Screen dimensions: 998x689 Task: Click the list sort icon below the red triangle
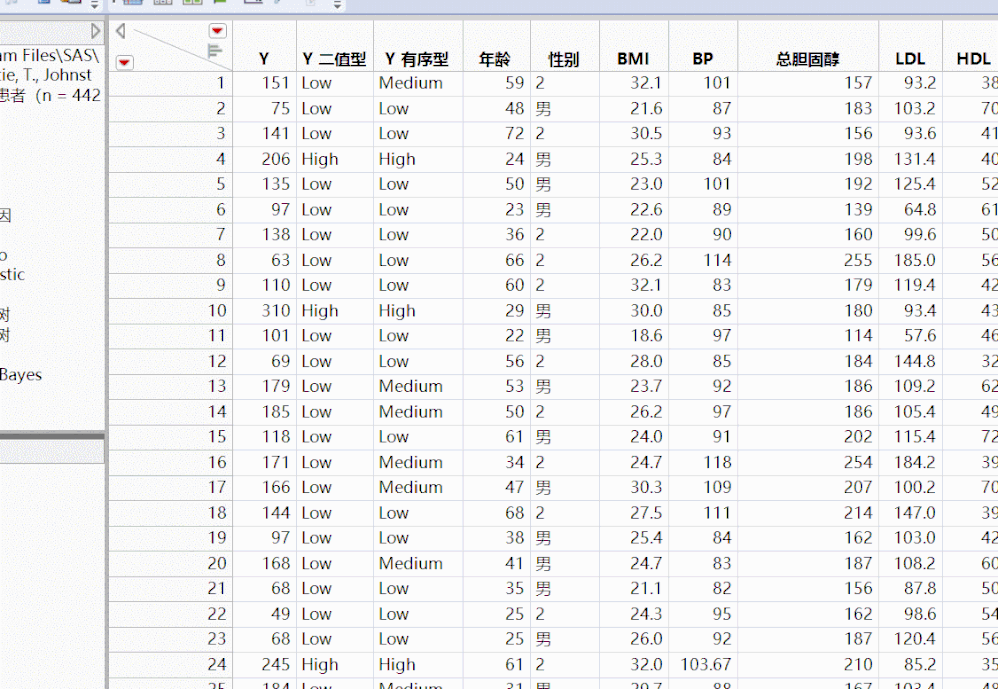(x=214, y=48)
